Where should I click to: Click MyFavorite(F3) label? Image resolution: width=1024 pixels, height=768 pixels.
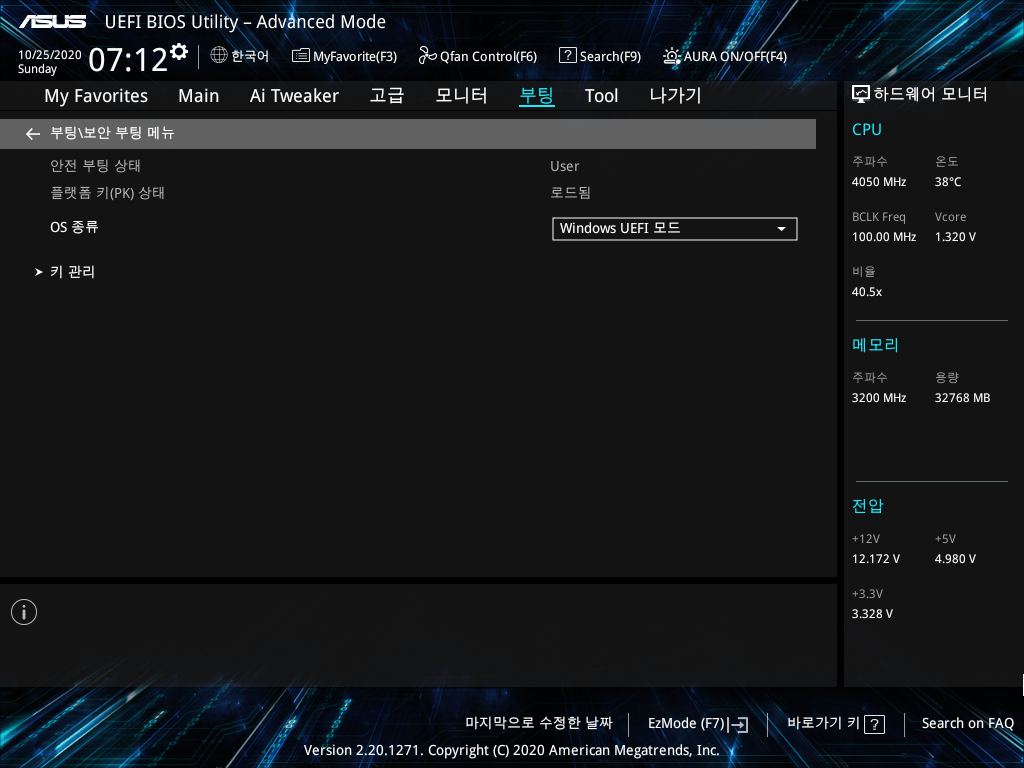tap(355, 57)
